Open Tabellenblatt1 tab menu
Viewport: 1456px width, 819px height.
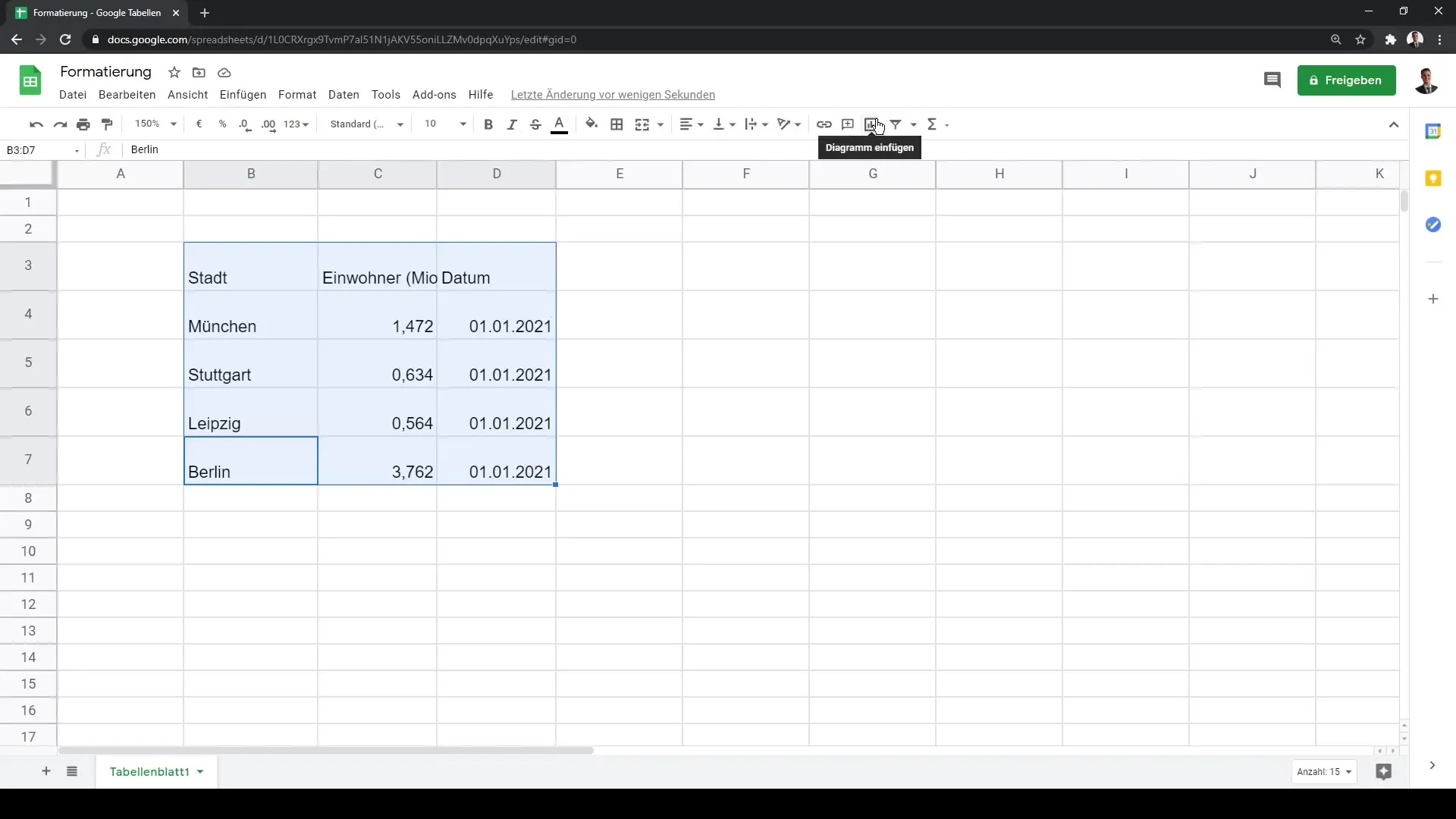click(x=200, y=772)
